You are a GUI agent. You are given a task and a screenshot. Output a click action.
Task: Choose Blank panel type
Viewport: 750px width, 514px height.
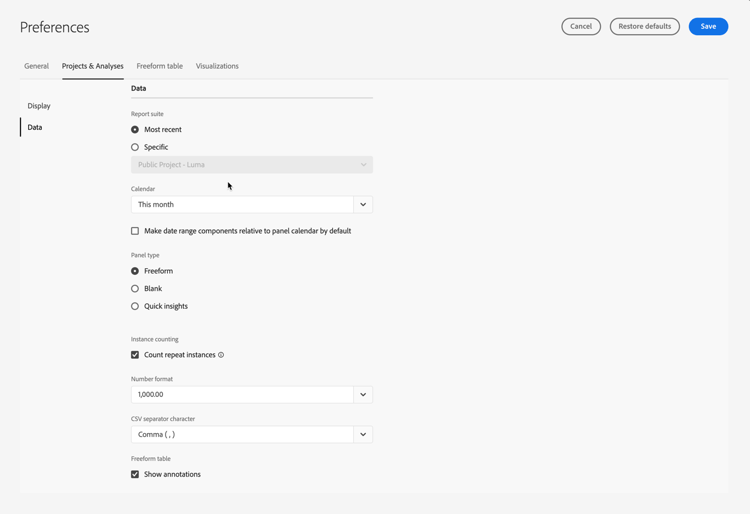pos(135,289)
